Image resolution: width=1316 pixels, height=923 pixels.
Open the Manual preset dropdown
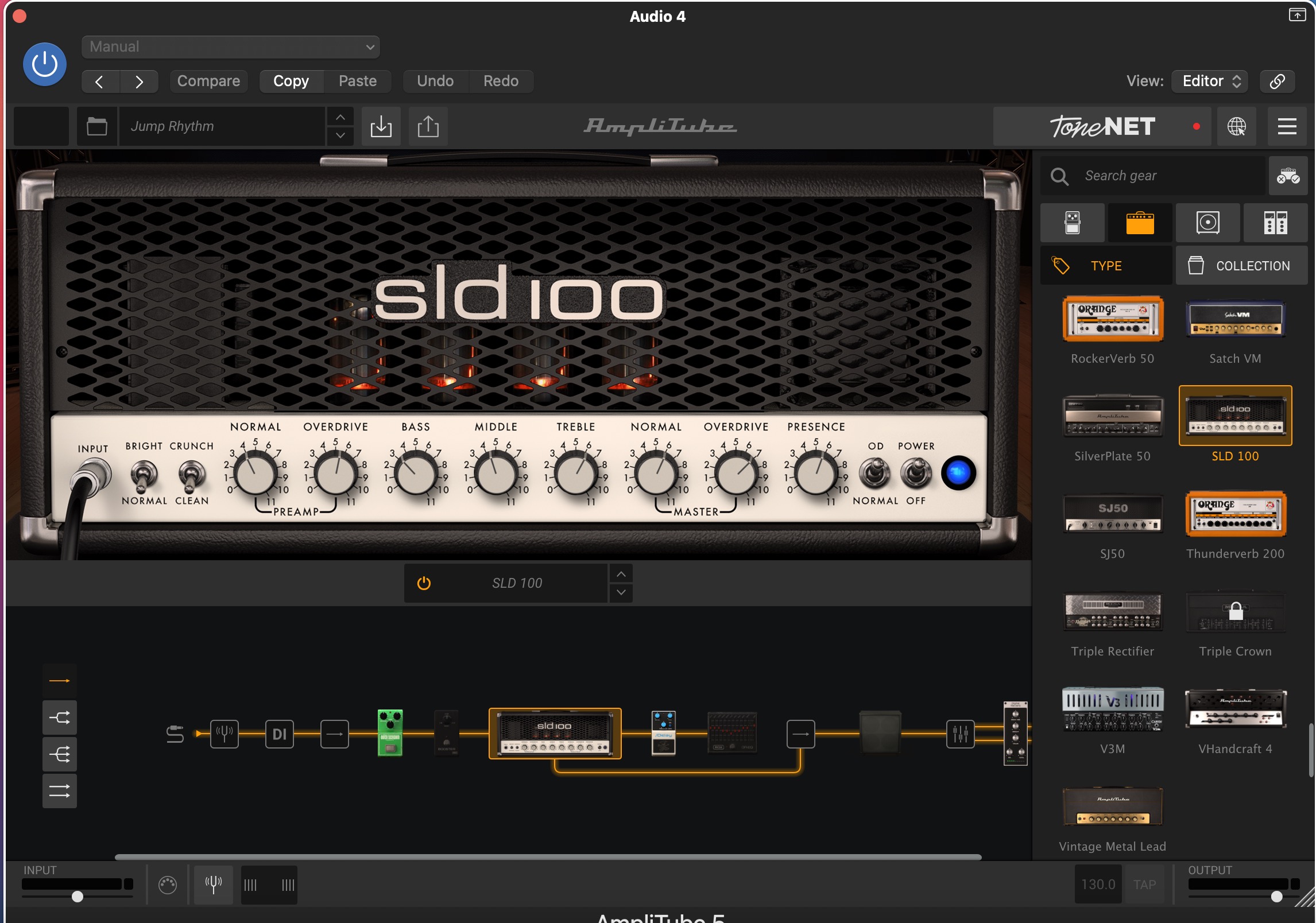[230, 47]
